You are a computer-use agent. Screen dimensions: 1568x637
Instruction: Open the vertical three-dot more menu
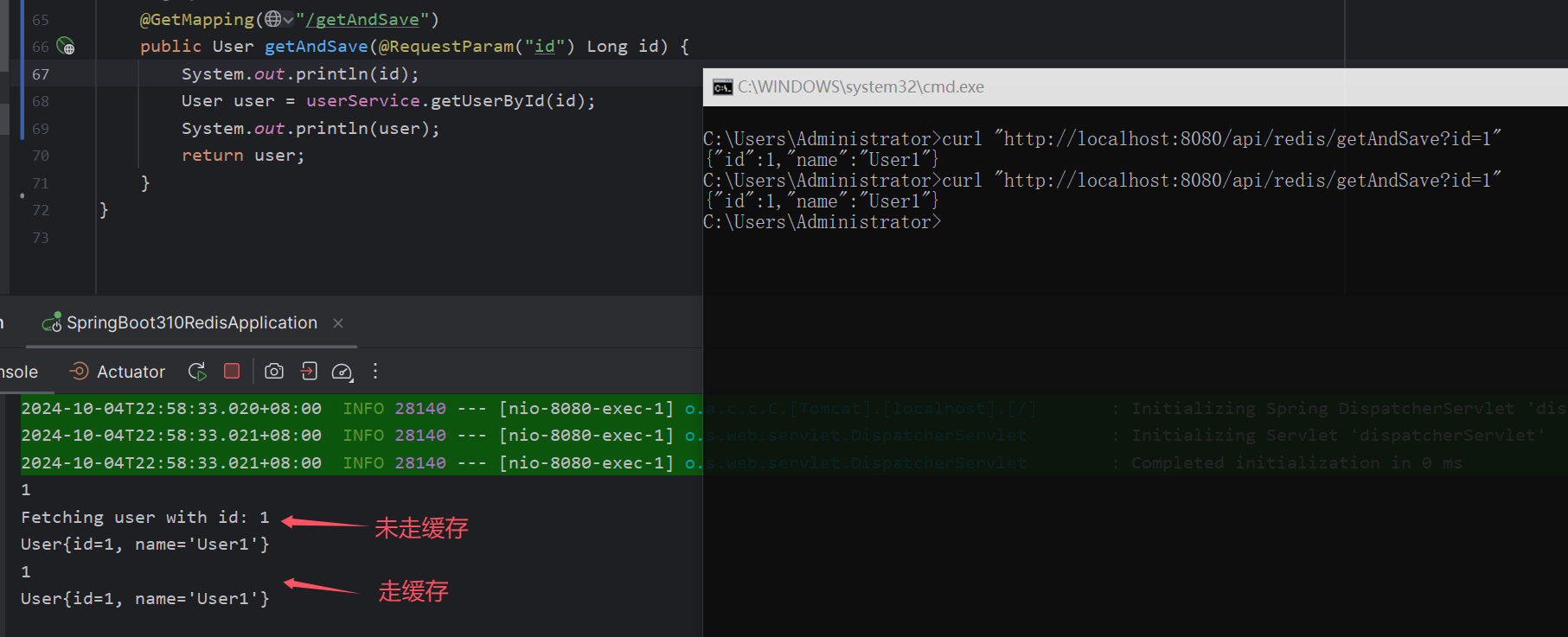[375, 371]
